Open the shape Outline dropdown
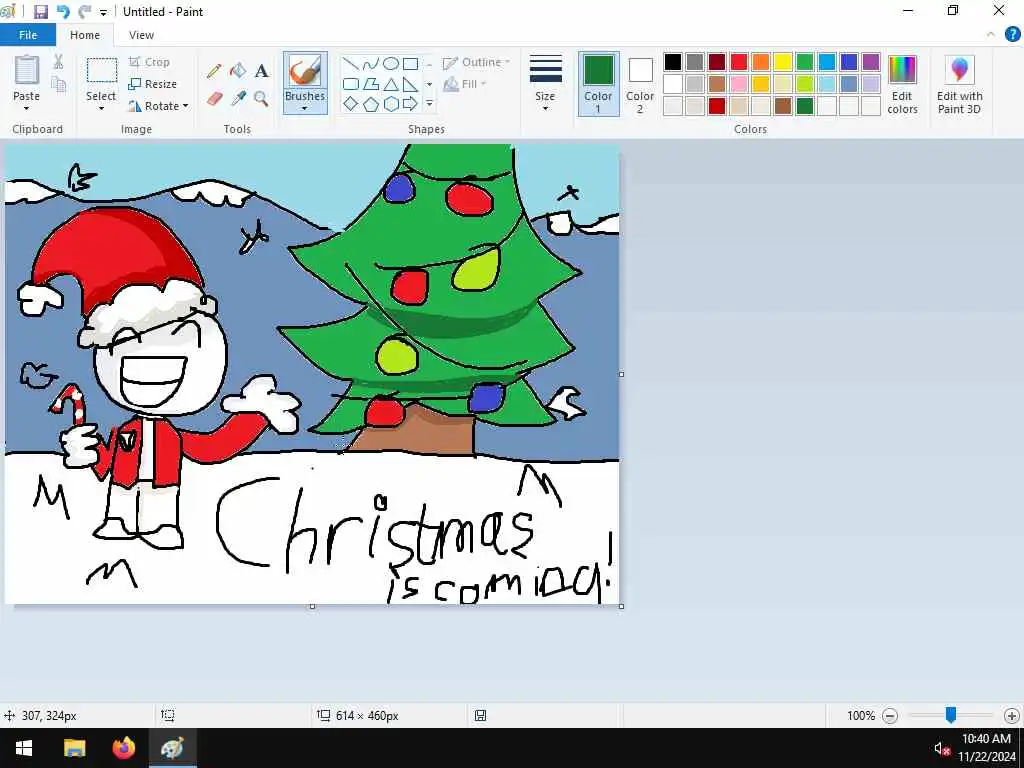This screenshot has width=1024, height=768. (x=477, y=62)
